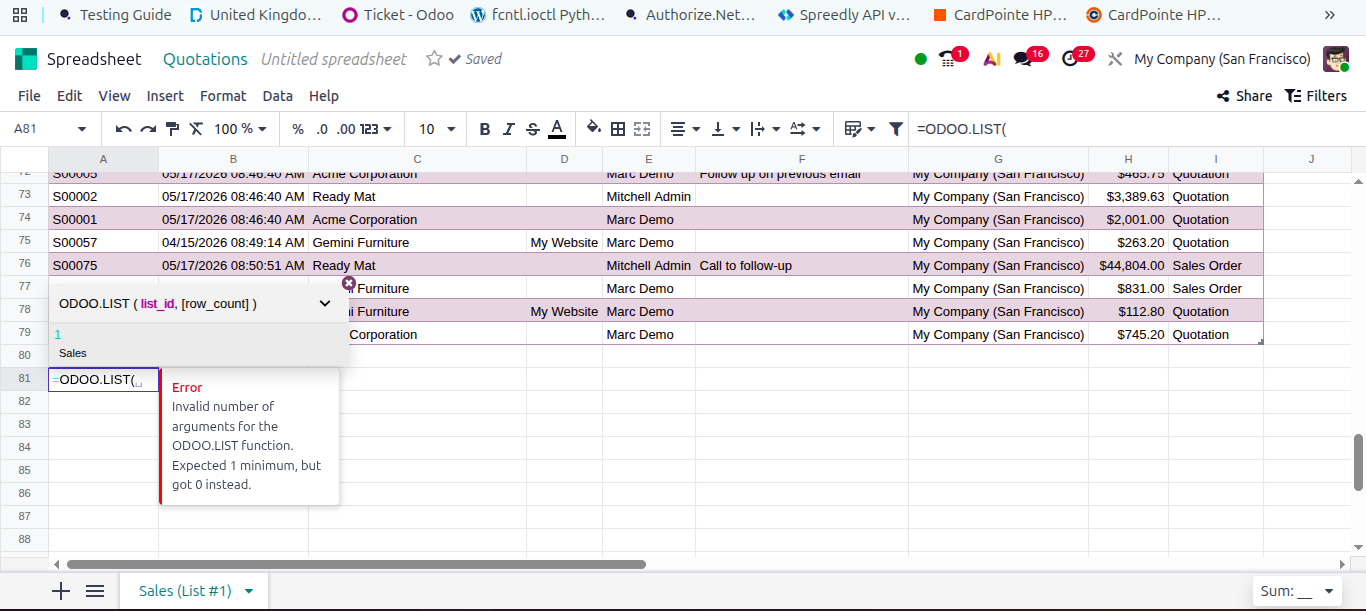
Task: Open the horizontal align dropdown
Action: click(x=685, y=129)
